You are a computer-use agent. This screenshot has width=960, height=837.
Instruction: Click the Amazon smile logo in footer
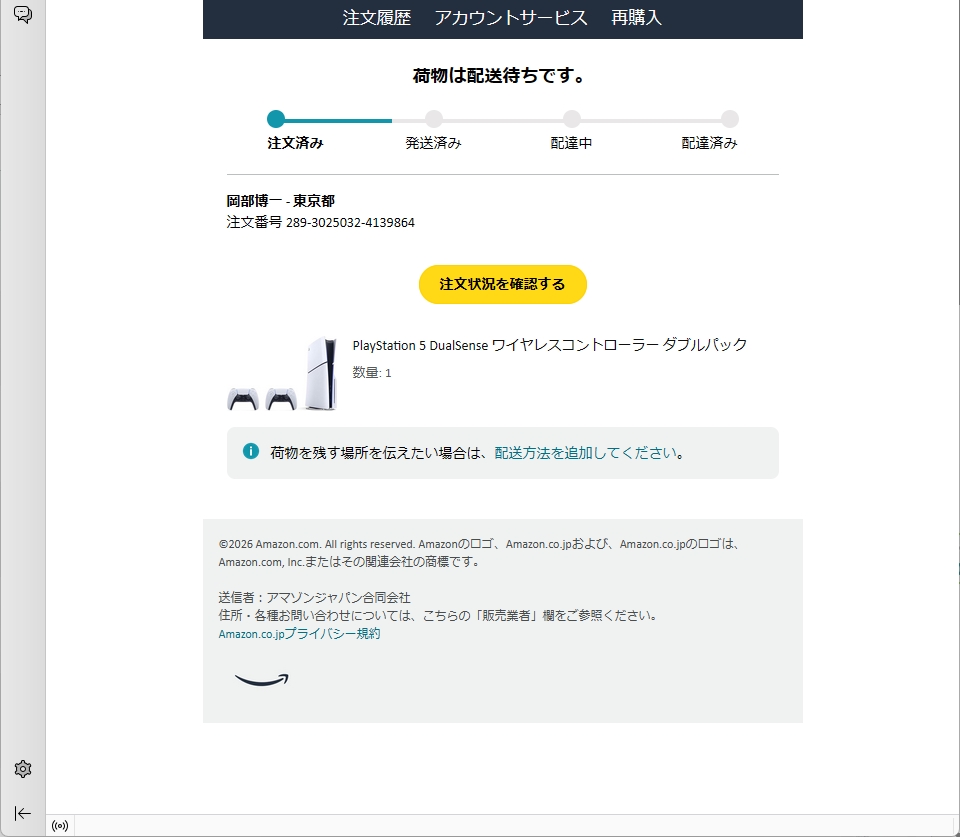(262, 680)
